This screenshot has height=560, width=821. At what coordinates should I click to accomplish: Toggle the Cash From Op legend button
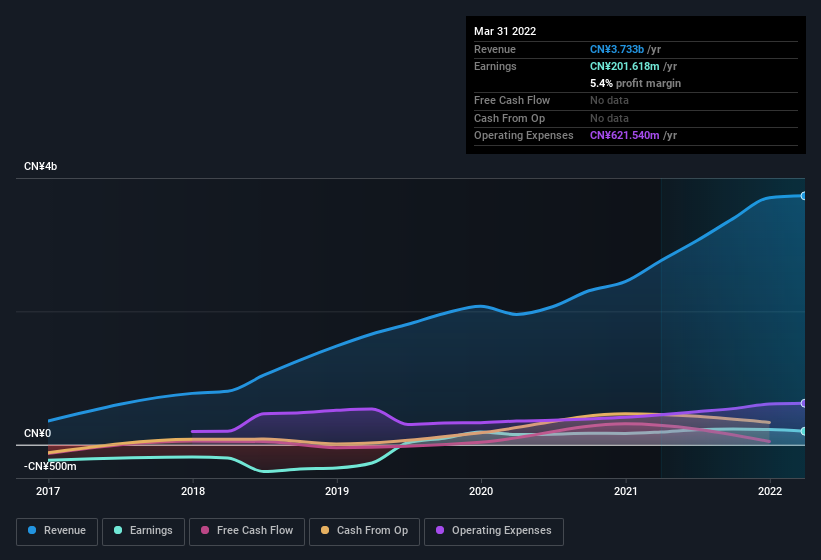(x=364, y=531)
